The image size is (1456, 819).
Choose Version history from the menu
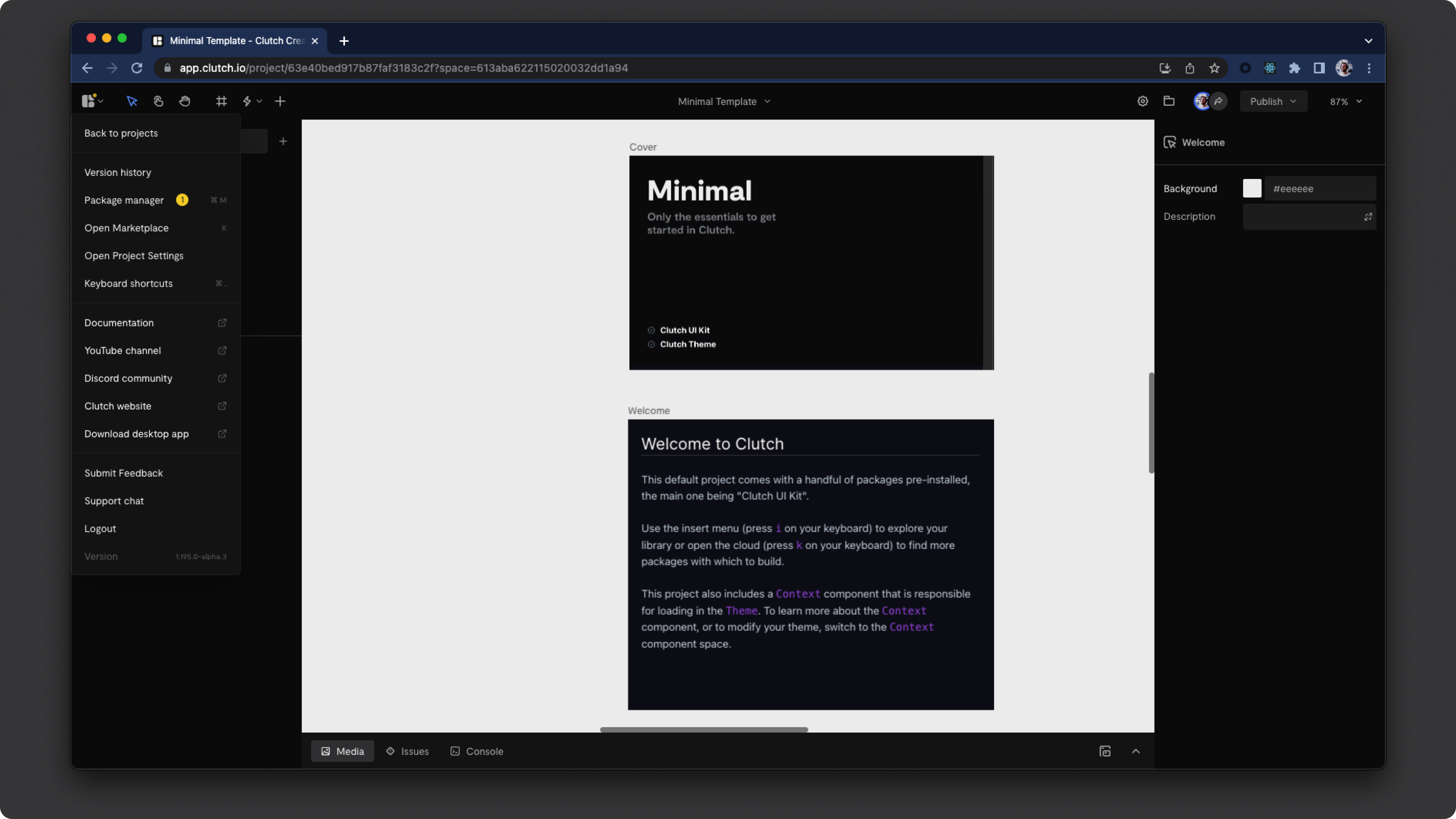click(x=118, y=173)
